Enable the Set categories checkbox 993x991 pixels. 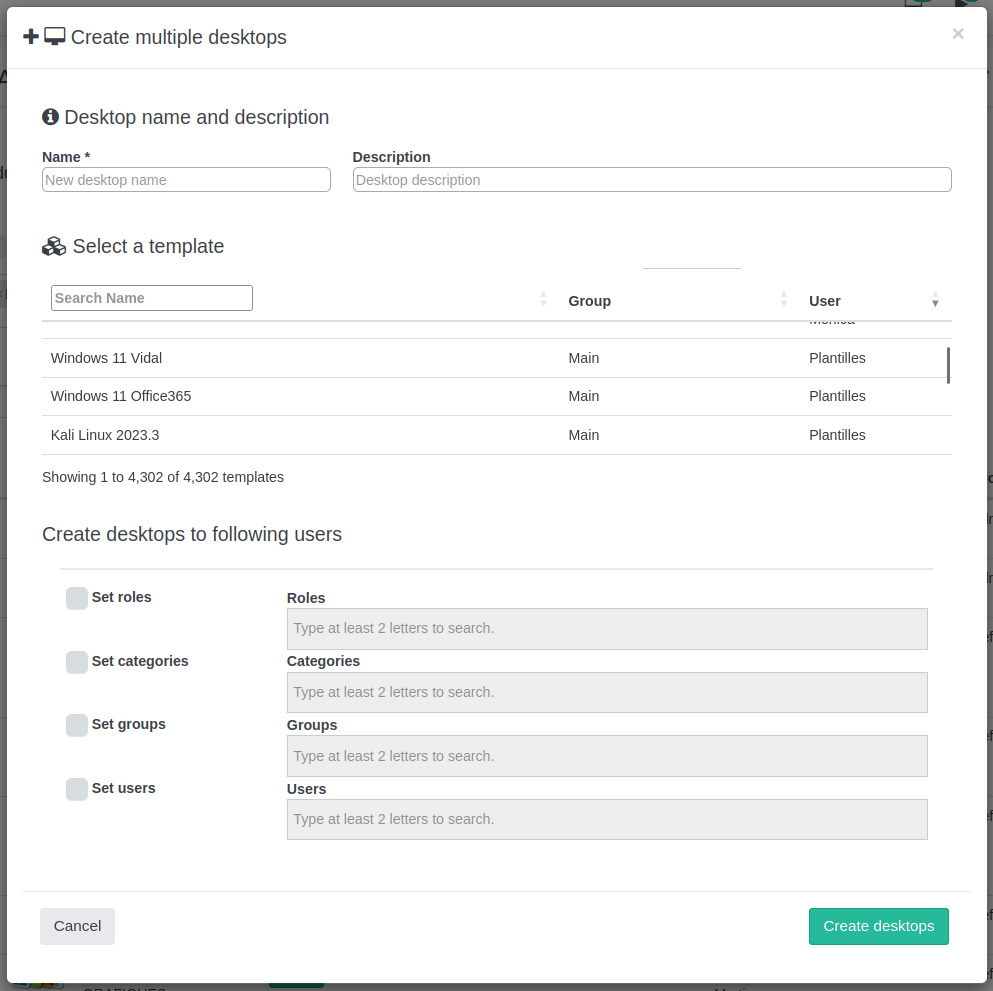click(77, 662)
